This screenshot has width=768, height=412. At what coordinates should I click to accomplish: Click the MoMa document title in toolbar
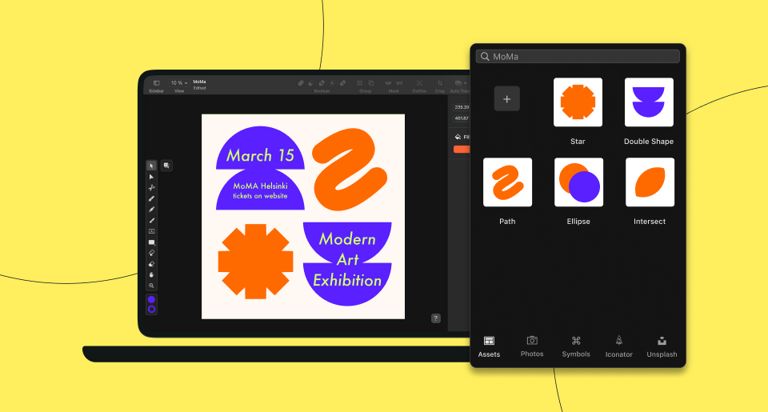(x=199, y=82)
